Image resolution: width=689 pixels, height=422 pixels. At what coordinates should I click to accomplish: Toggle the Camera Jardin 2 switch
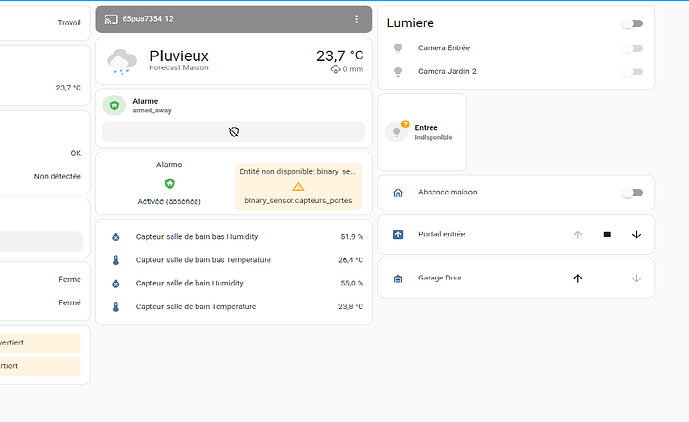pos(632,72)
